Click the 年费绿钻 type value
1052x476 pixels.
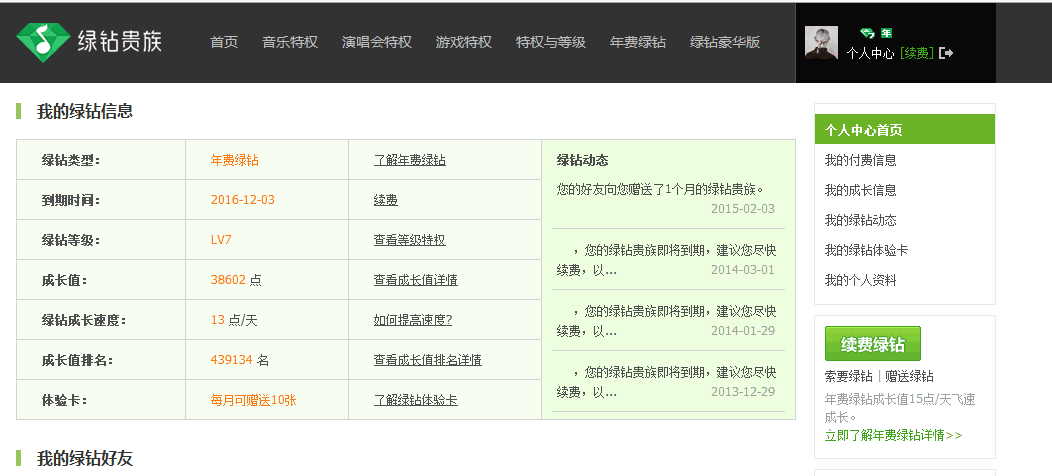pos(234,160)
